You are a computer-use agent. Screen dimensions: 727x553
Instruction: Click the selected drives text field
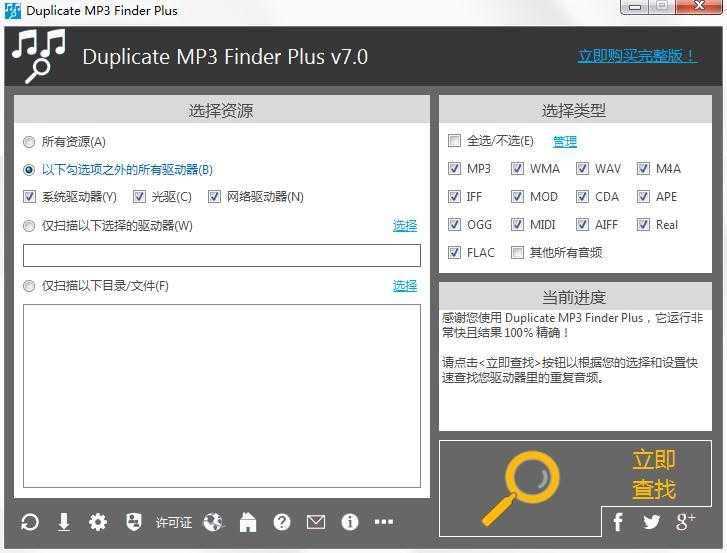click(222, 255)
